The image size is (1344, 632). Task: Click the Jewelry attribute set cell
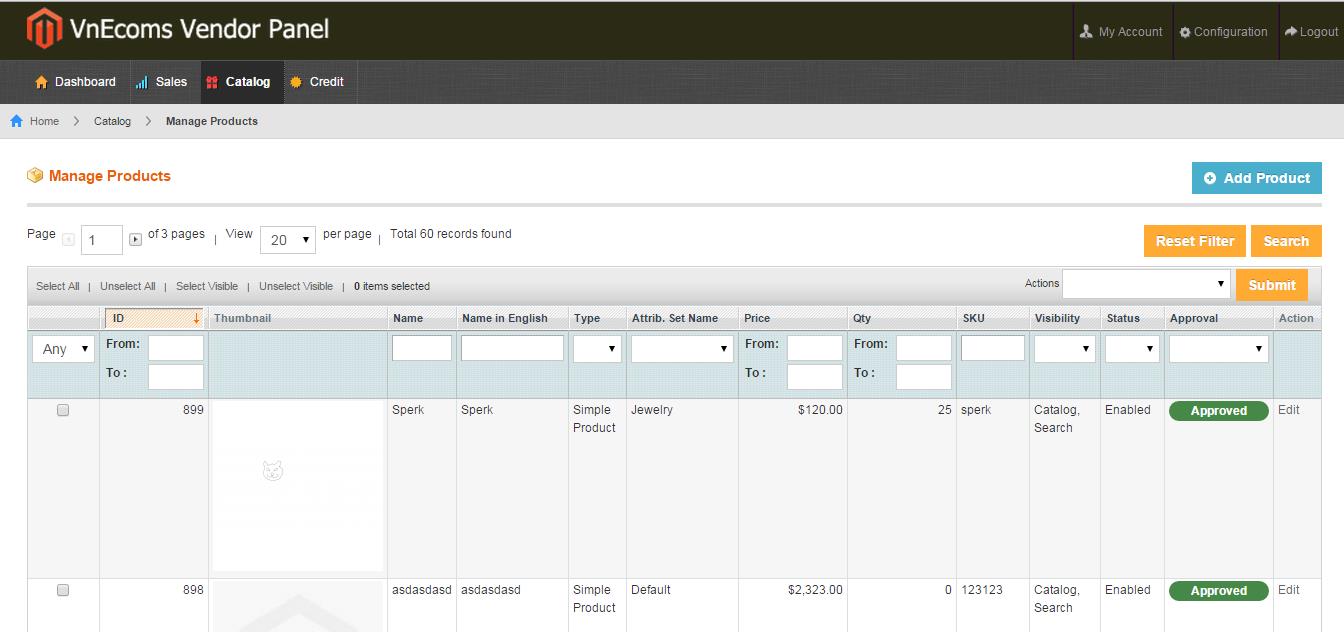click(652, 410)
